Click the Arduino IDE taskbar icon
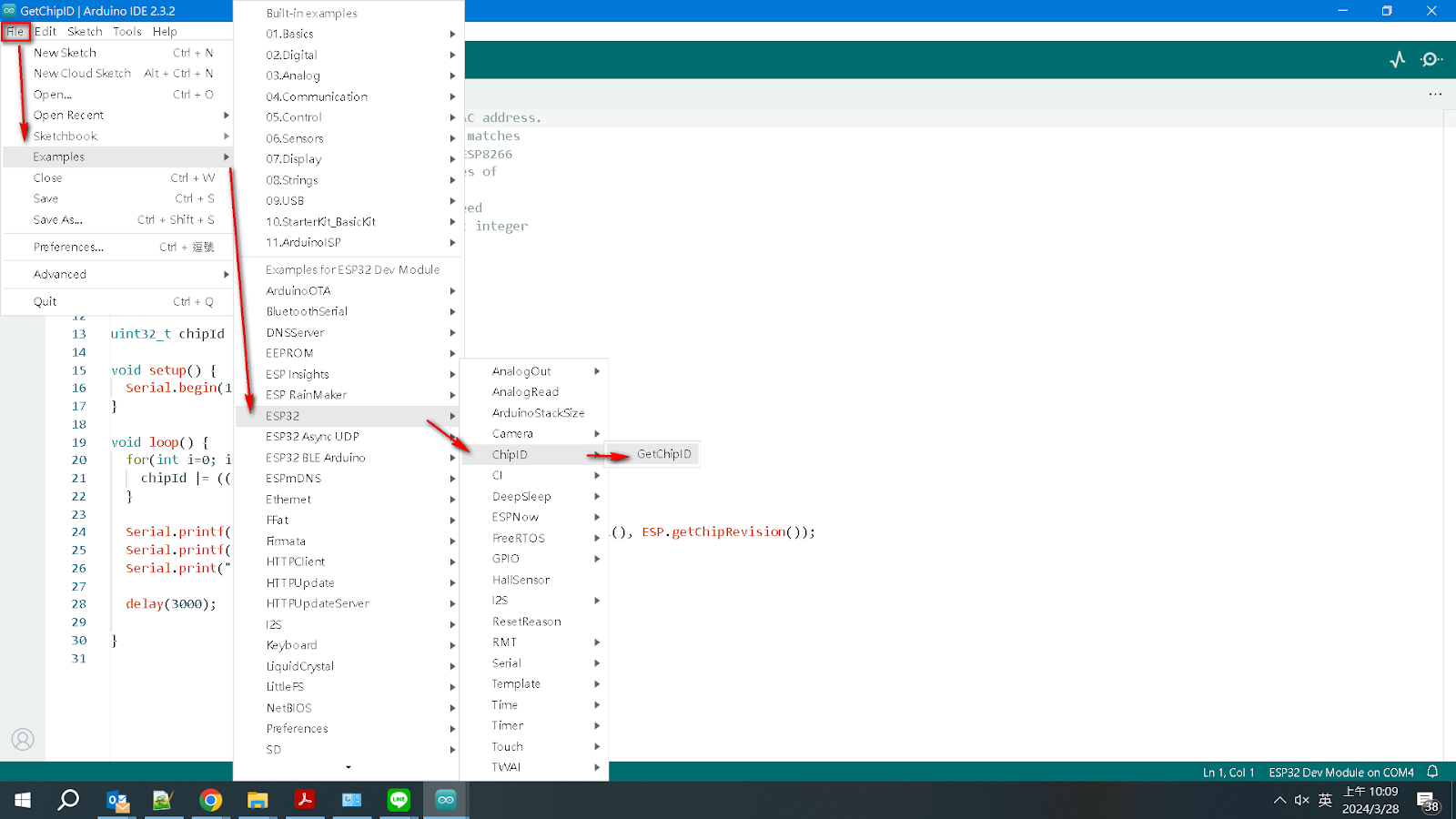Image resolution: width=1456 pixels, height=819 pixels. 446,800
